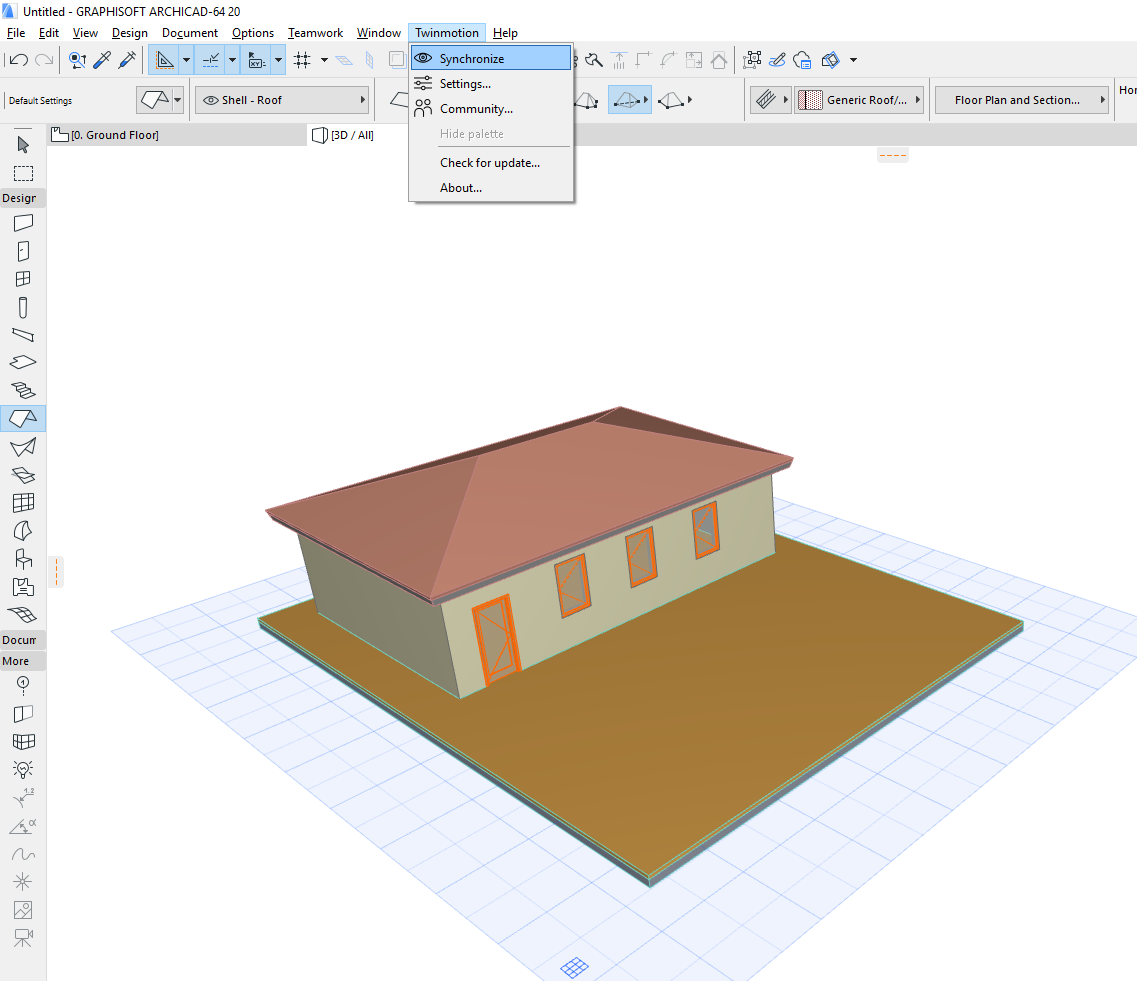Toggle the Guide Lines triangle button

165,60
